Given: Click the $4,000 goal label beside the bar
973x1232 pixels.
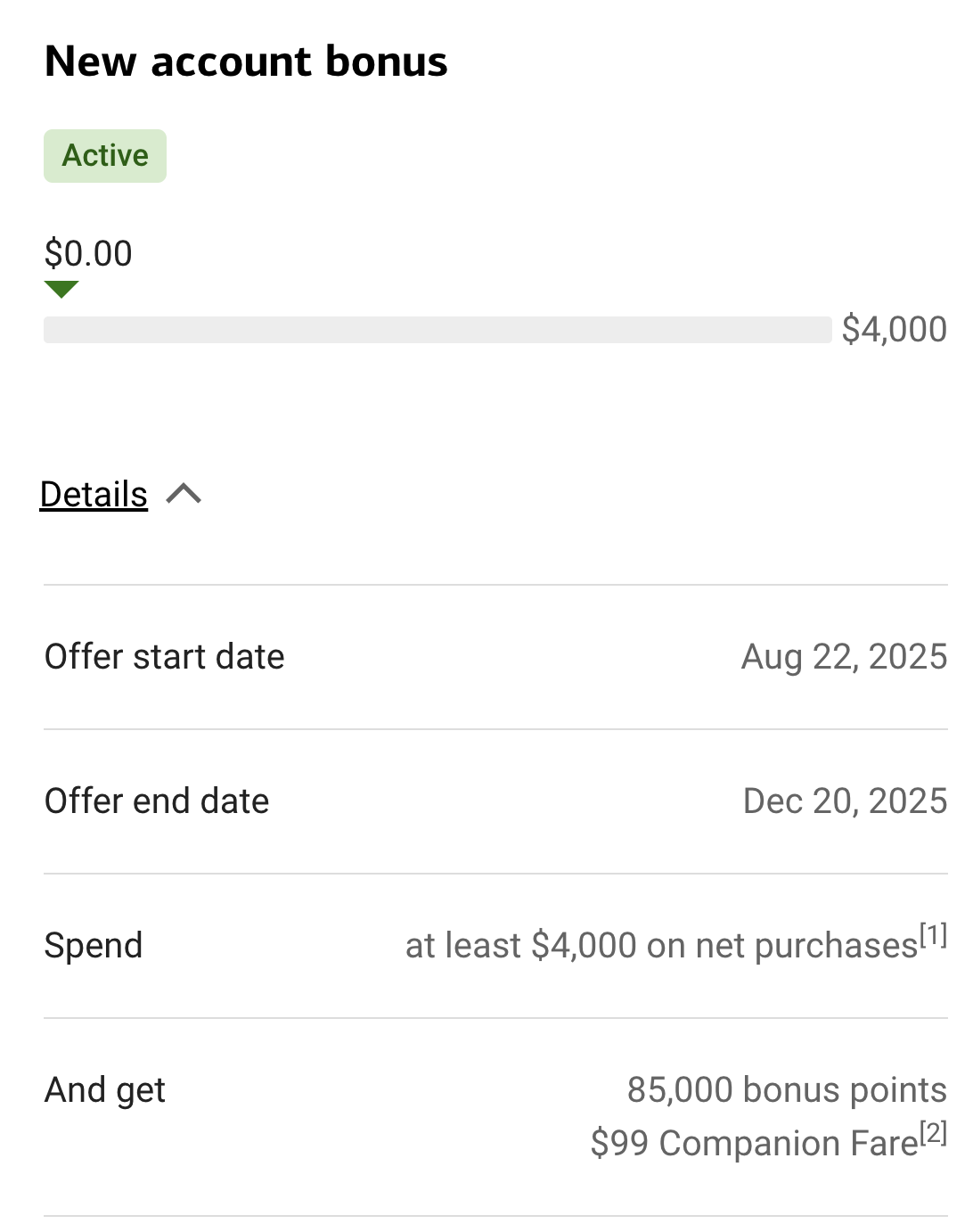Looking at the screenshot, I should point(894,330).
